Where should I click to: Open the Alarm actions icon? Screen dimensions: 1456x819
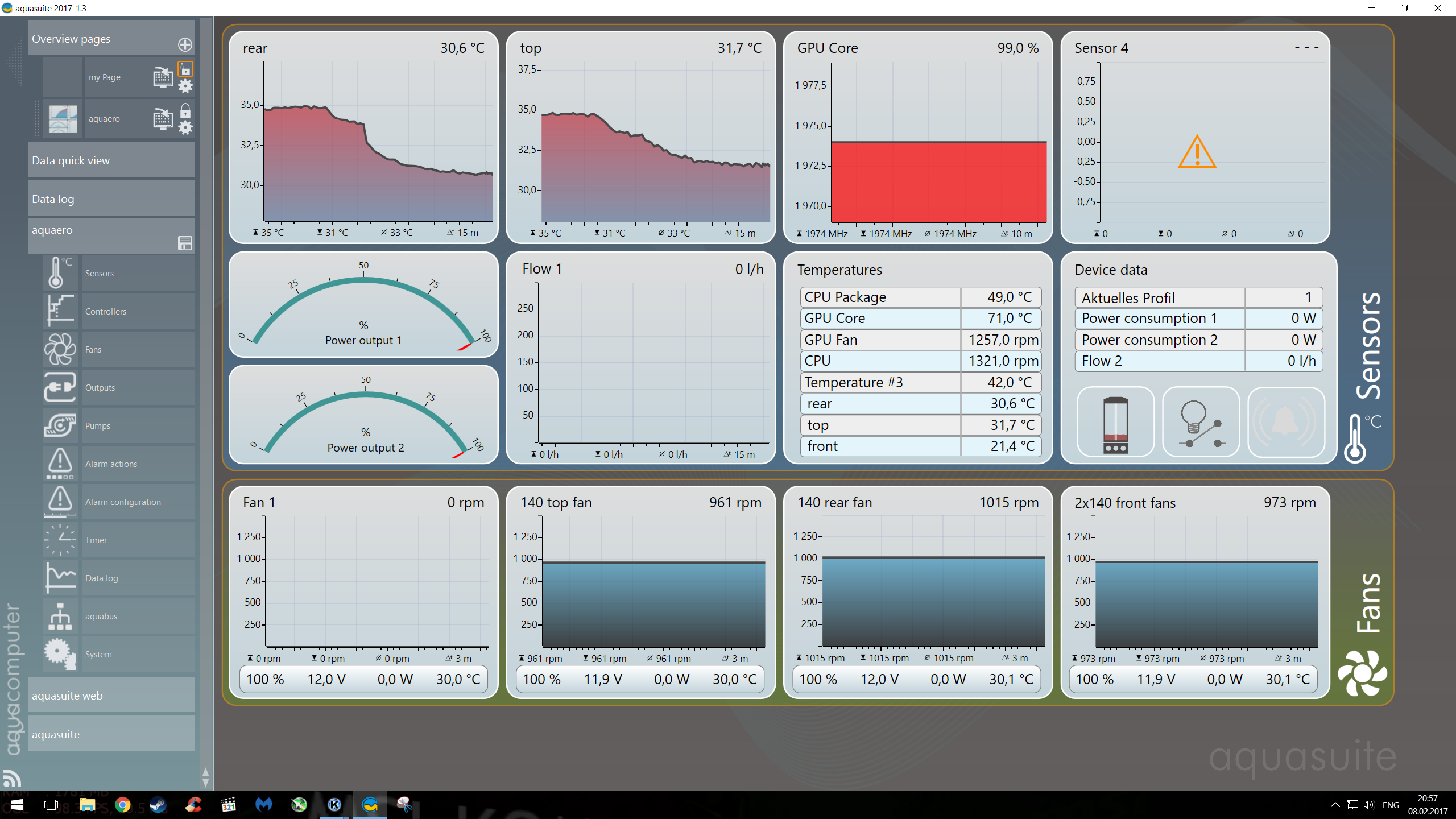[60, 464]
